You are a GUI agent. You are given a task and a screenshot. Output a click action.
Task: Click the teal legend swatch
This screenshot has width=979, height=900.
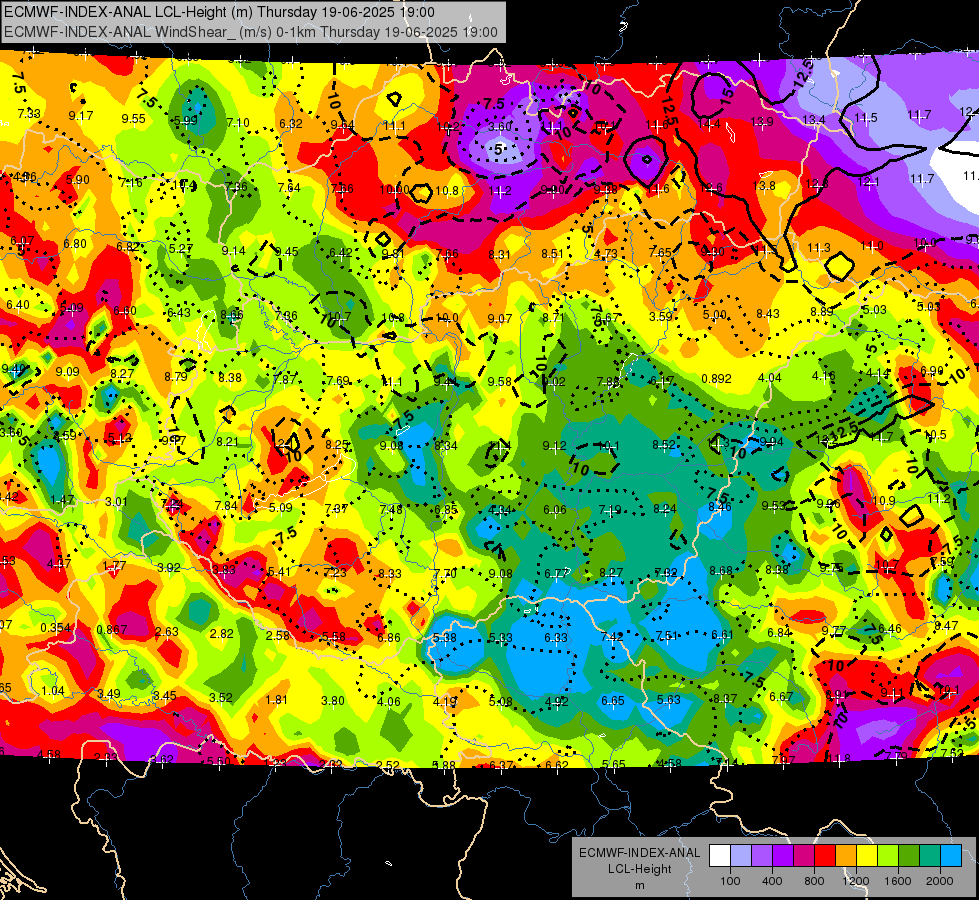[x=929, y=856]
